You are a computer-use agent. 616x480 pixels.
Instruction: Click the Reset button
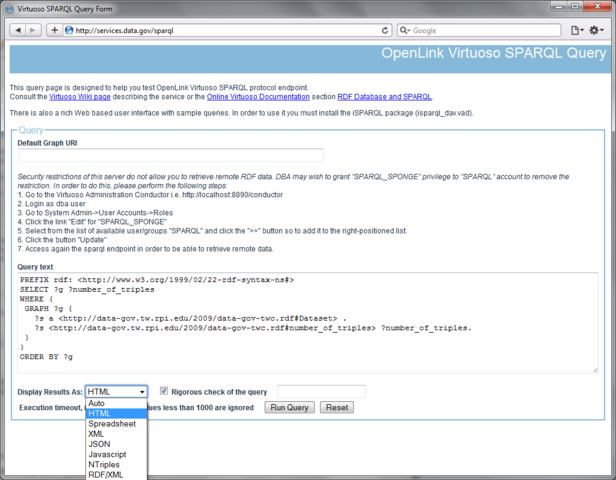(337, 408)
